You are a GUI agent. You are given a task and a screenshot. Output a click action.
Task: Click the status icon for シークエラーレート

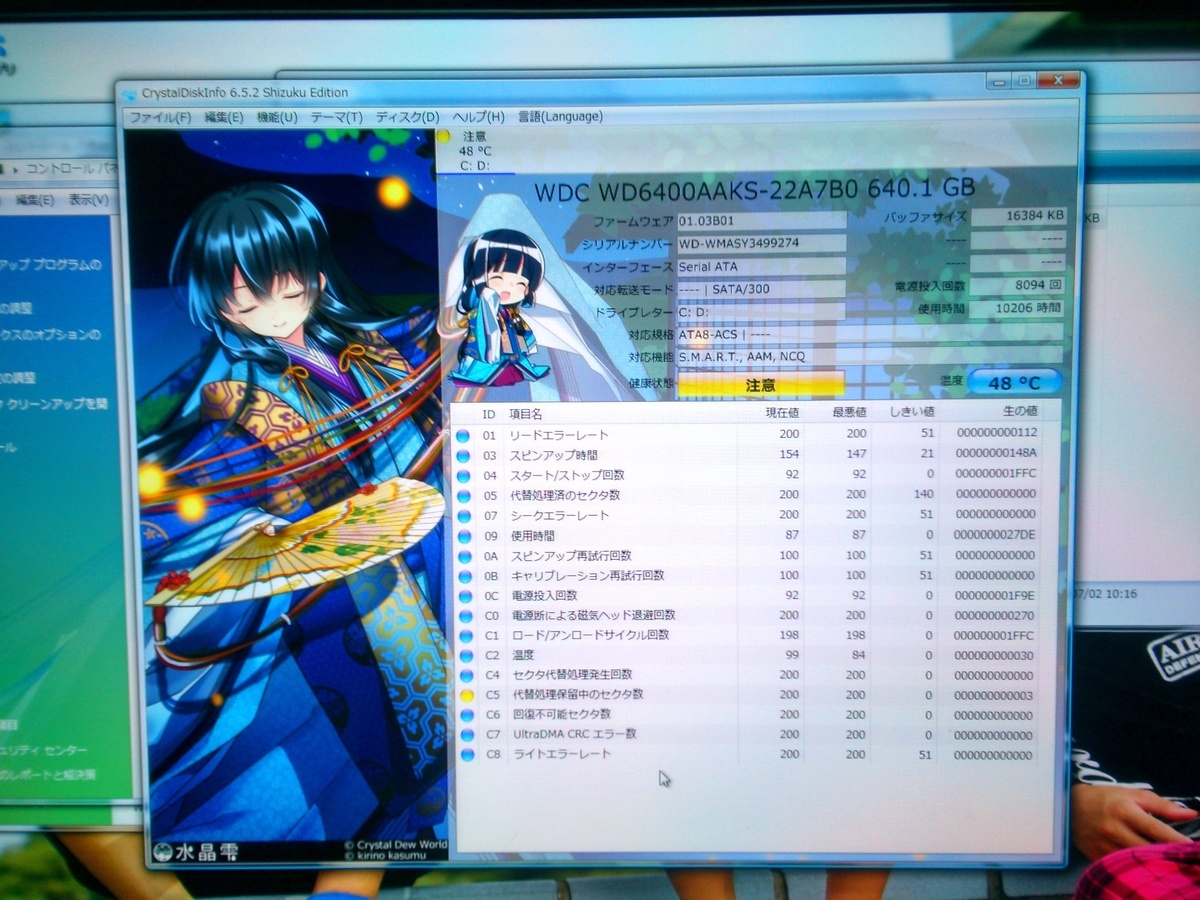(463, 515)
